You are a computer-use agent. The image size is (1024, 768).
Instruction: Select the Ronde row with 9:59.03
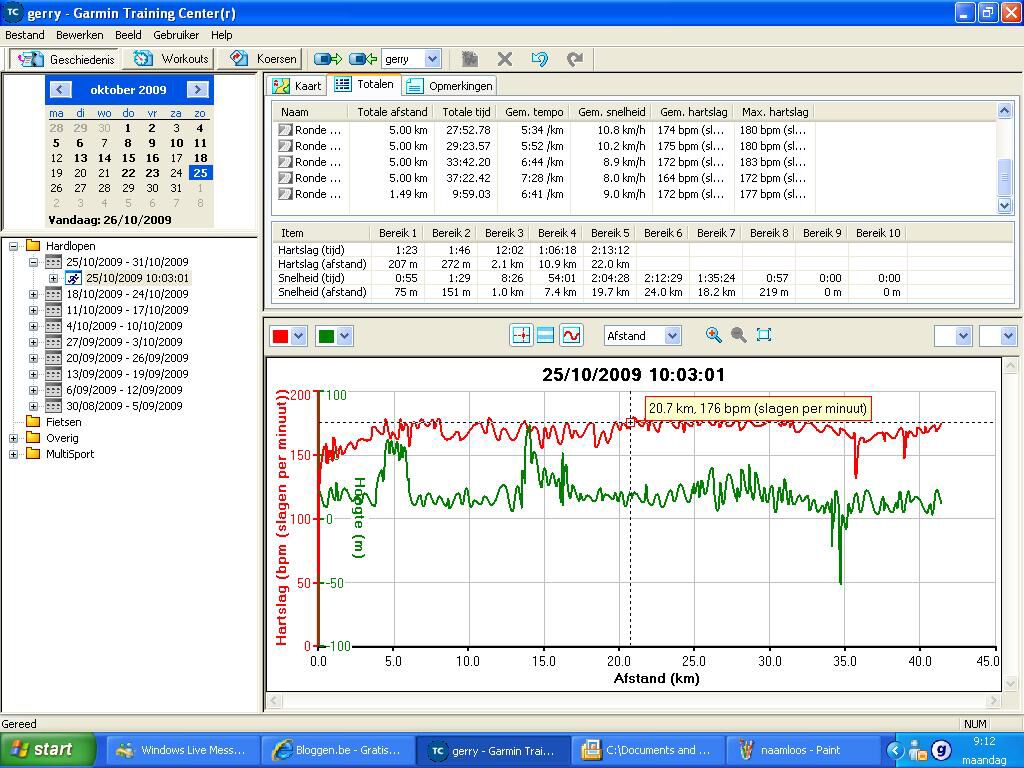(542, 194)
